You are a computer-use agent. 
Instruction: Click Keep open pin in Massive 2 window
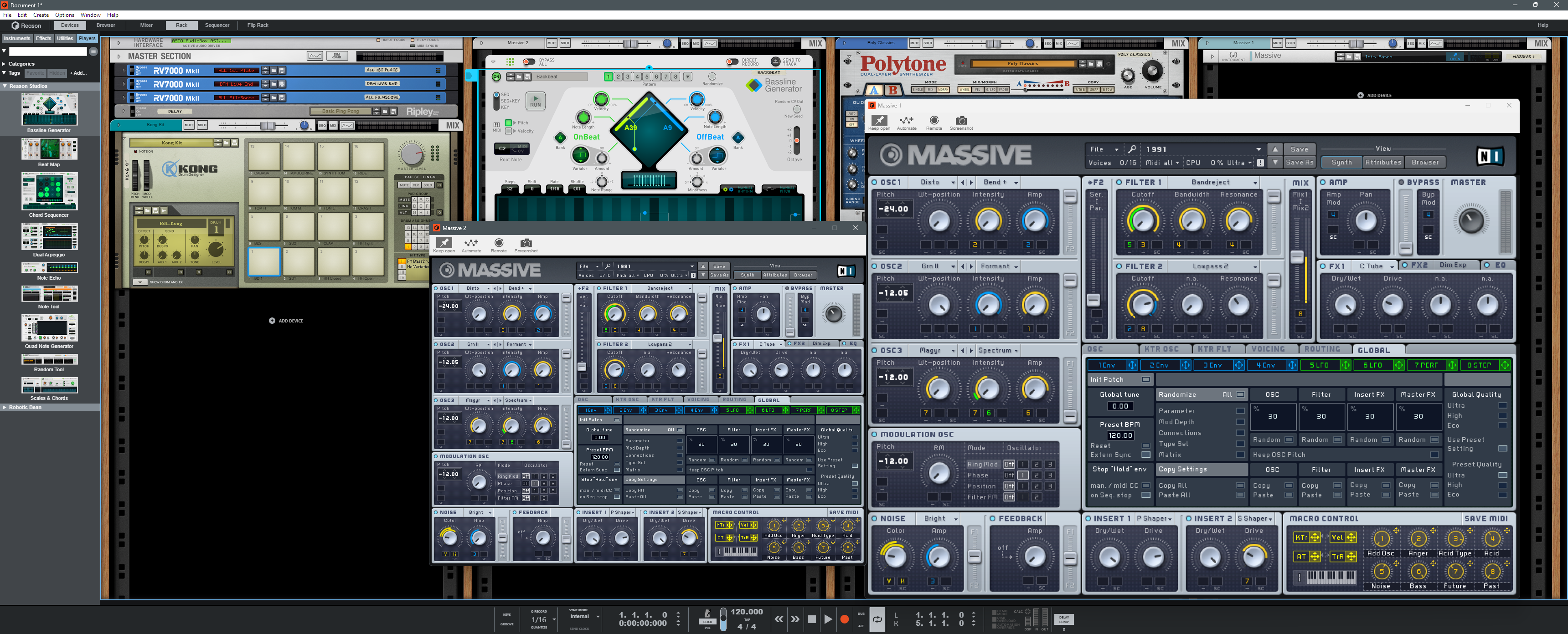[x=444, y=243]
